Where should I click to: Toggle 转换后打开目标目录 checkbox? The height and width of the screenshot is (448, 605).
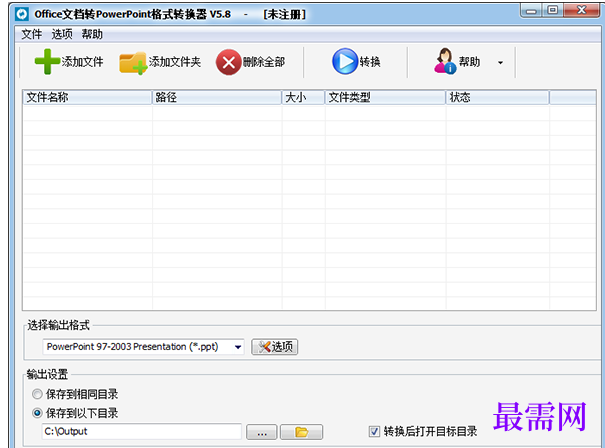374,431
